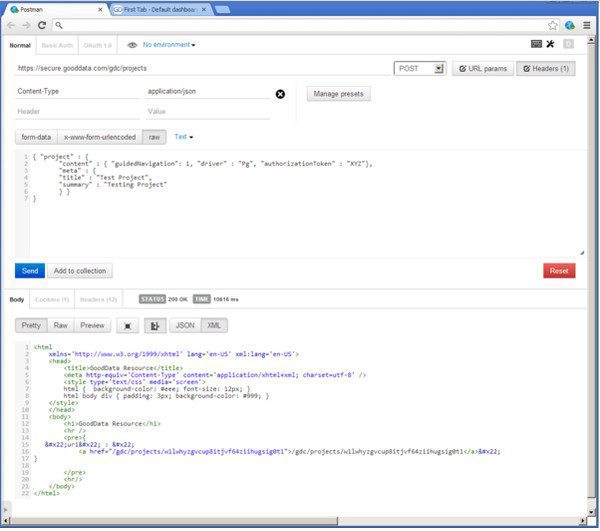Click the new browser tab button
Viewport: 600px width, 531px height.
(223, 10)
